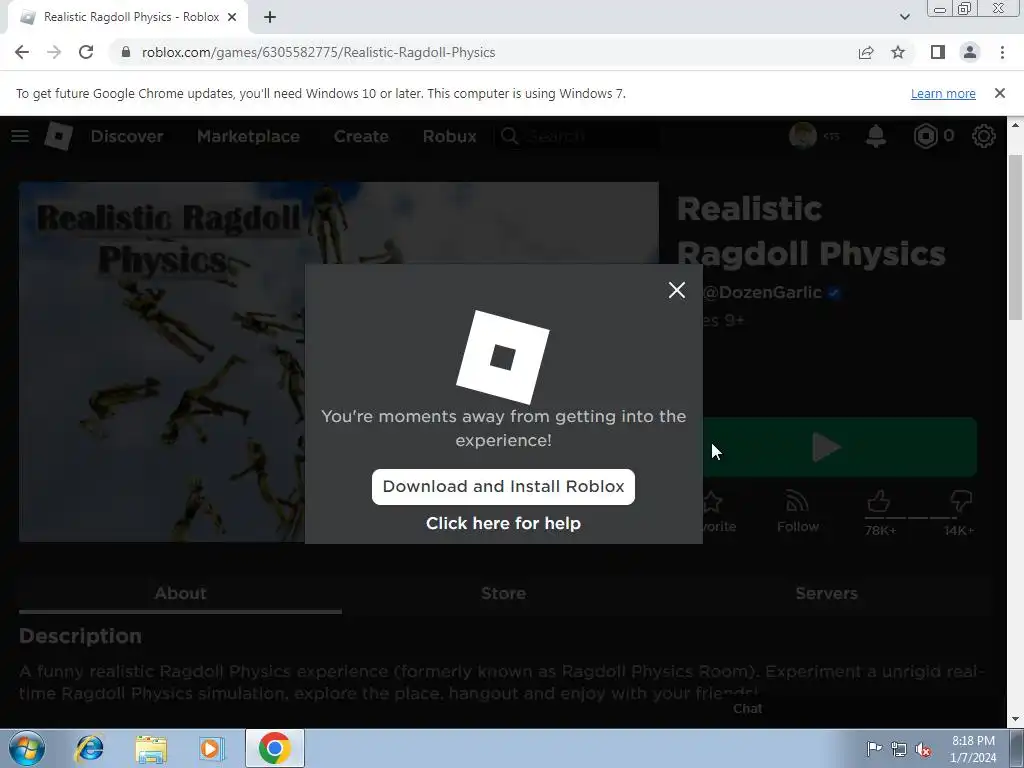Close the Realistic Ragdoll Physics tab
This screenshot has width=1024, height=768.
[x=232, y=18]
